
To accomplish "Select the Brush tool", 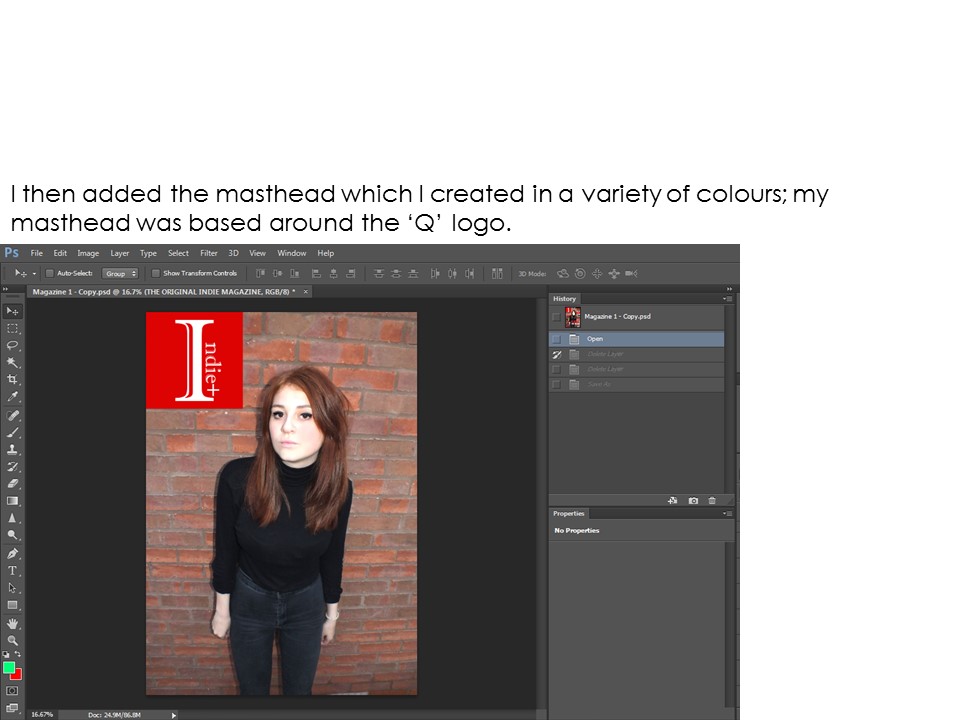I will tap(12, 433).
